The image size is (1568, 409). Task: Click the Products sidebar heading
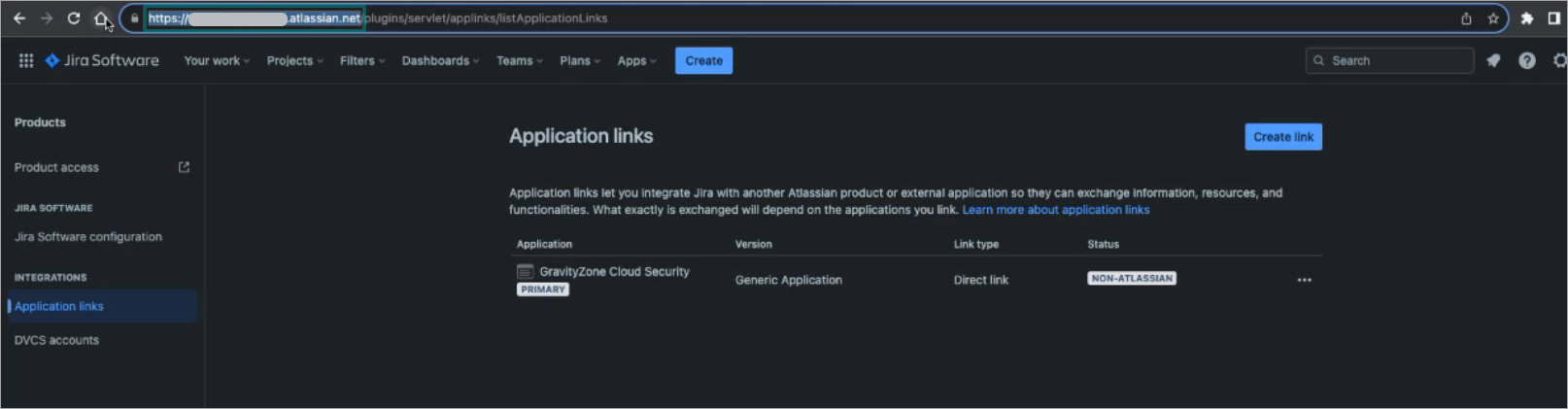click(x=40, y=122)
